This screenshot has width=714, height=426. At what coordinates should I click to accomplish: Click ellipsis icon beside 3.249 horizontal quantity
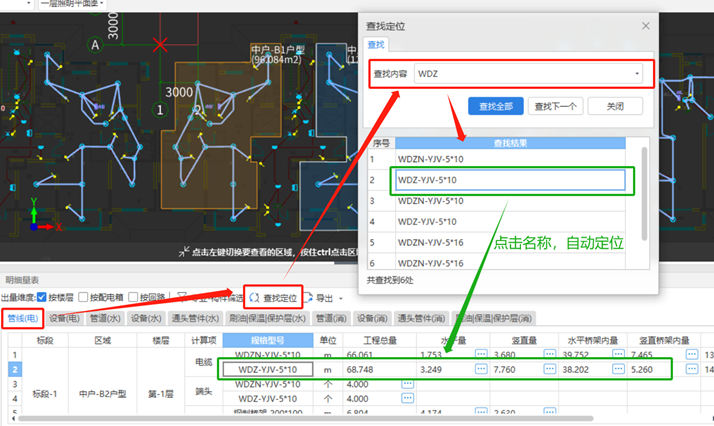481,369
